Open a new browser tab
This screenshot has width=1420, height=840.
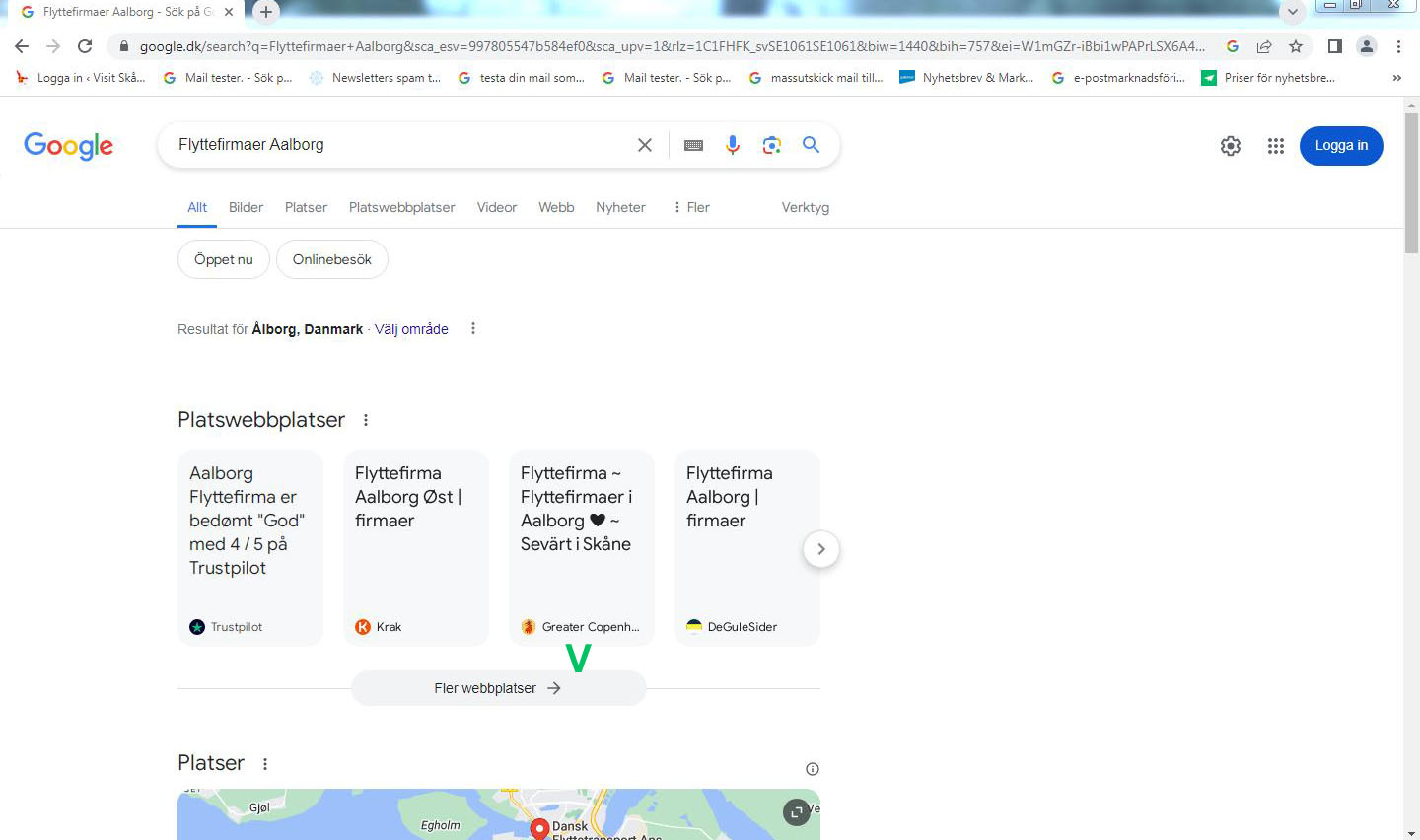266,12
